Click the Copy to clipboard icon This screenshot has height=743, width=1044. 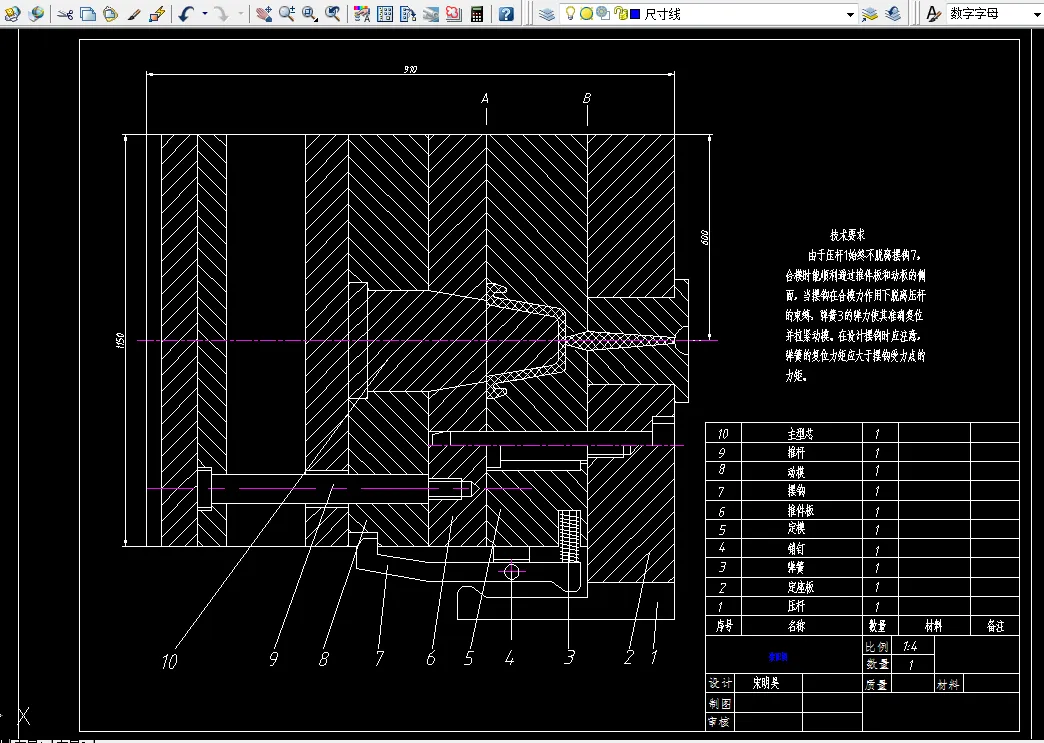[x=88, y=13]
